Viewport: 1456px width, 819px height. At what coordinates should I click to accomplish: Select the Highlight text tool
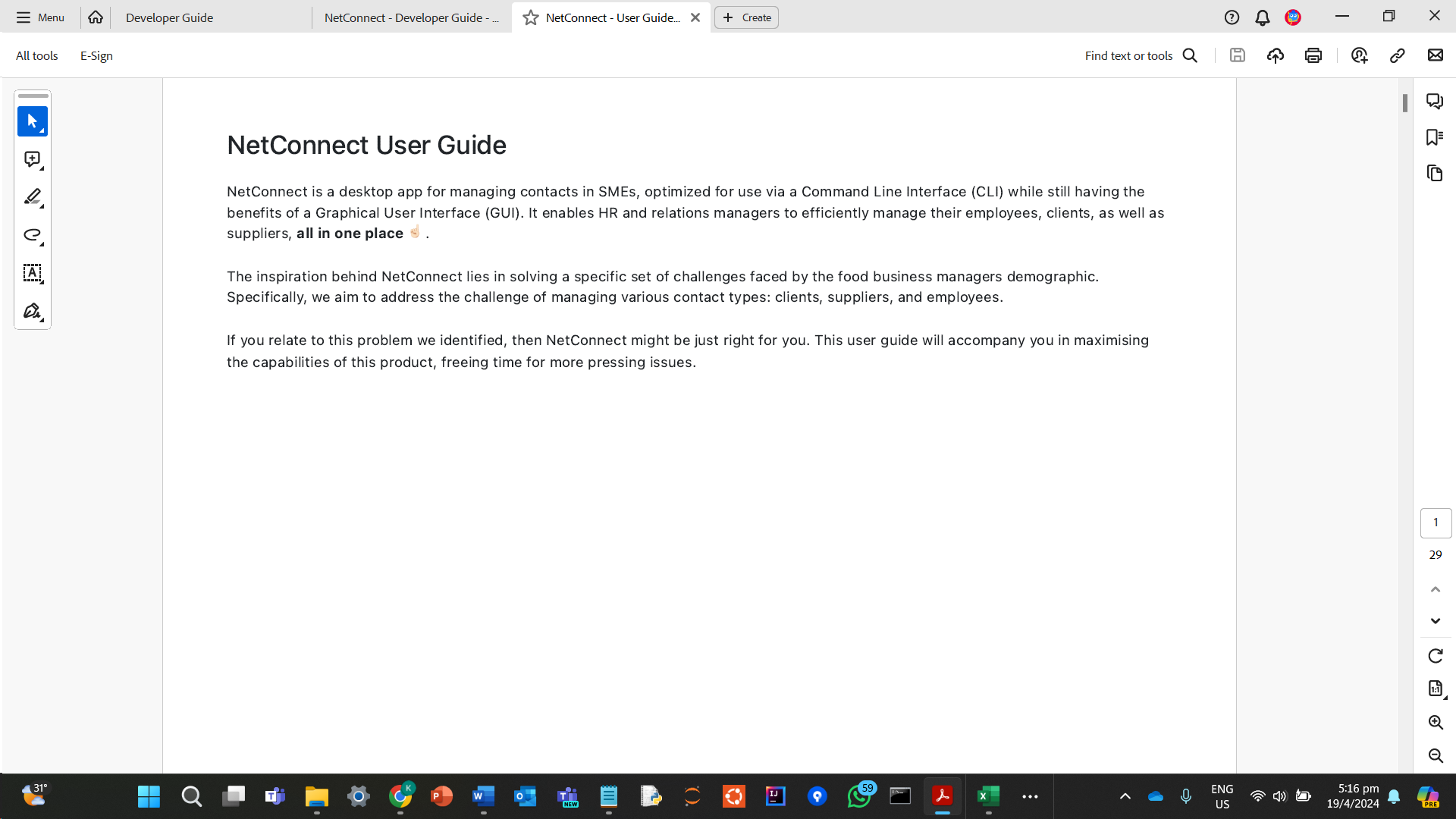pyautogui.click(x=32, y=197)
